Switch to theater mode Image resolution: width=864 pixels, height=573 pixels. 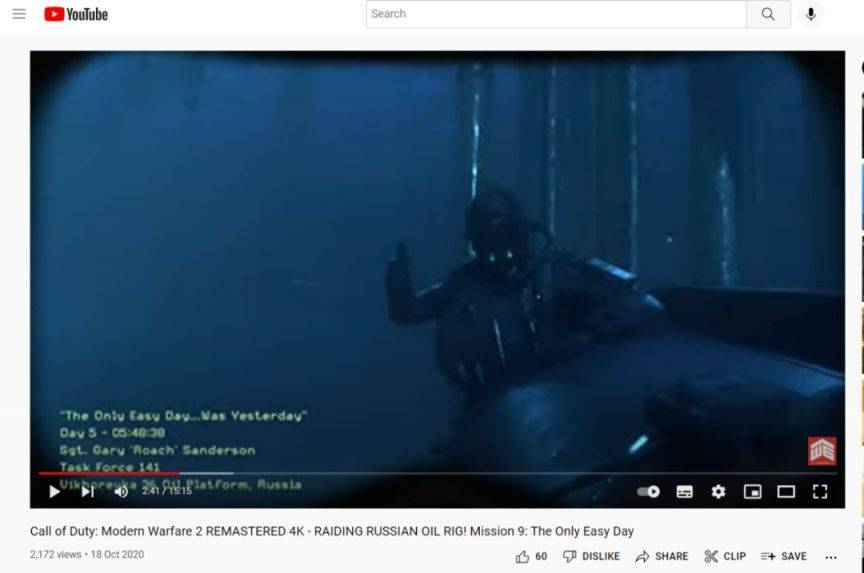click(786, 491)
